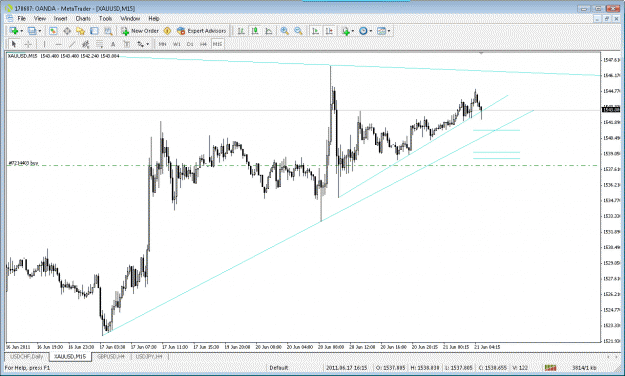Click the Default profile in status bar
The image size is (625, 376).
pos(279,368)
